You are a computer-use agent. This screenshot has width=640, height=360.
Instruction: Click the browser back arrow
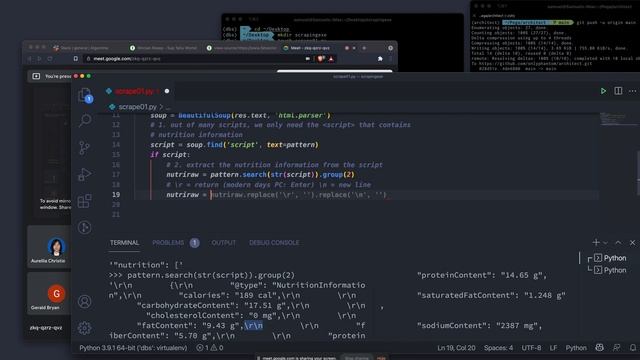(x=29, y=59)
